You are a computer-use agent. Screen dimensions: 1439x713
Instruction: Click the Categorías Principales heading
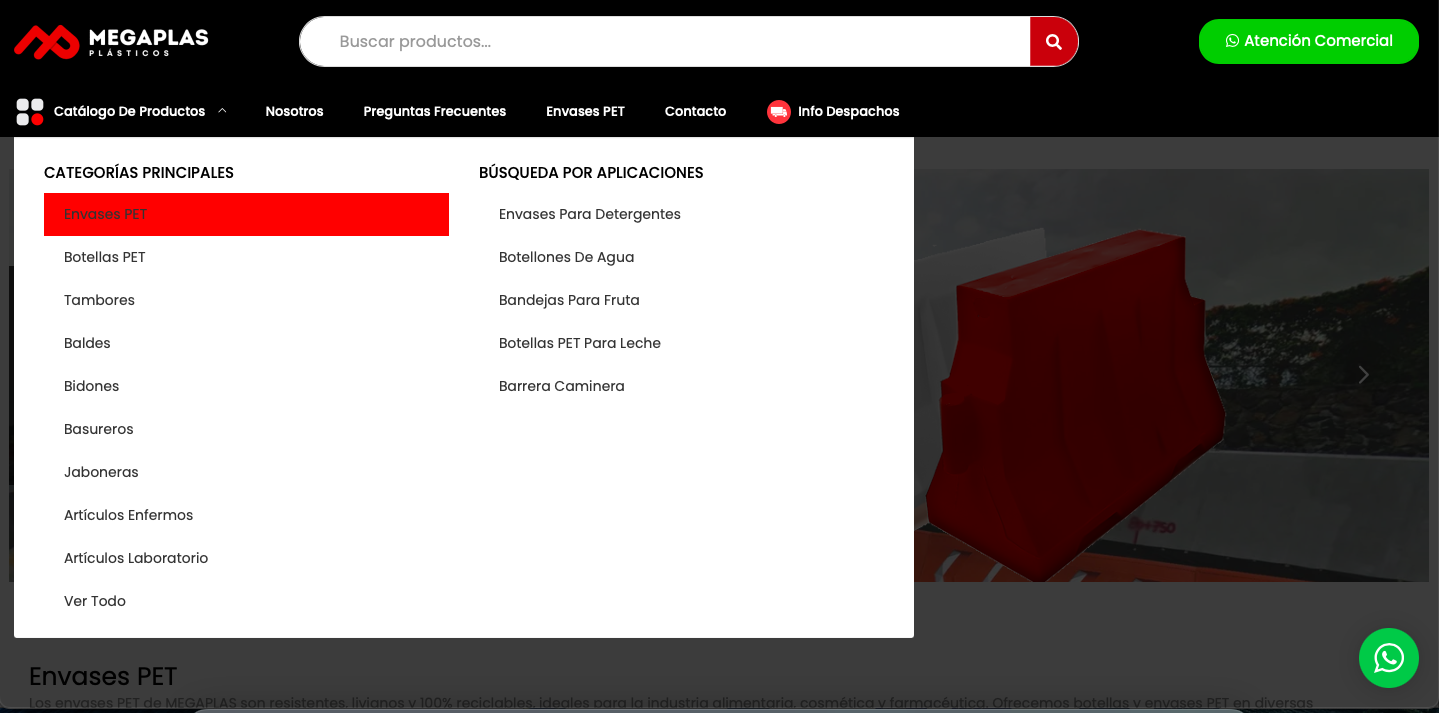pyautogui.click(x=139, y=173)
